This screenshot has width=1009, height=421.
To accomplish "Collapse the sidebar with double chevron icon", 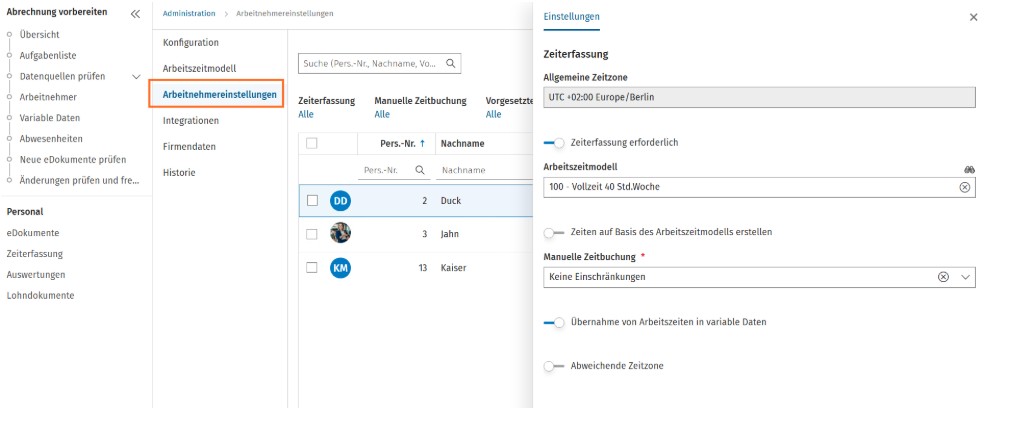I will coord(135,14).
